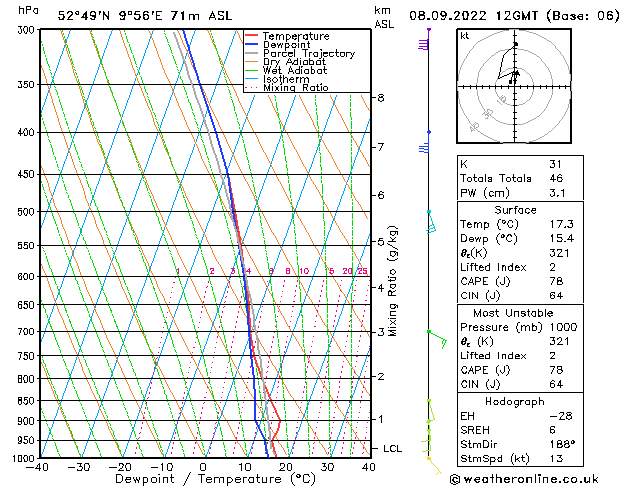Click the Wet Adiabat legend label

tap(295, 70)
